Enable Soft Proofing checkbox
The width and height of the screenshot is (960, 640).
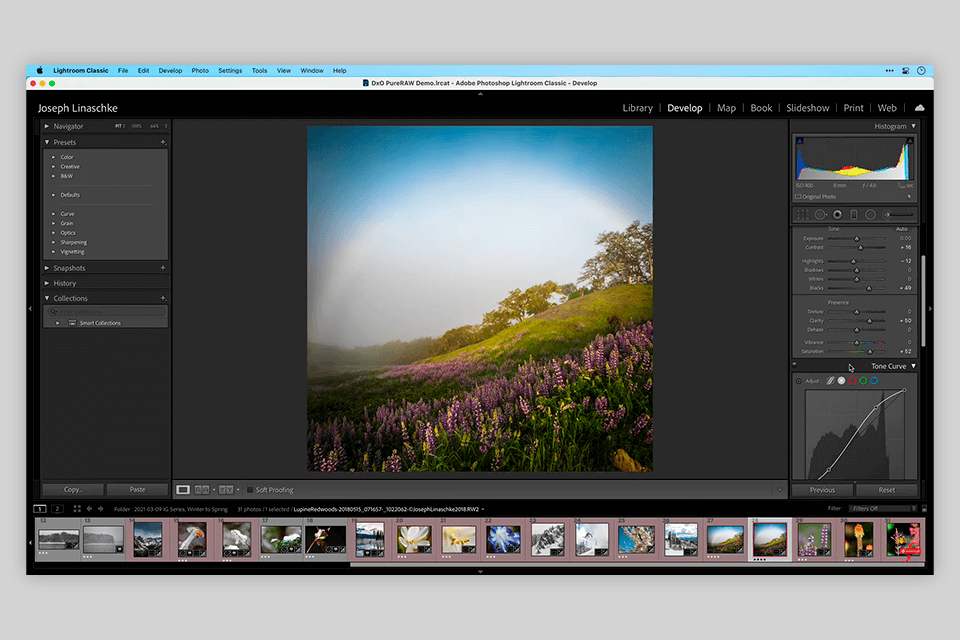click(250, 490)
